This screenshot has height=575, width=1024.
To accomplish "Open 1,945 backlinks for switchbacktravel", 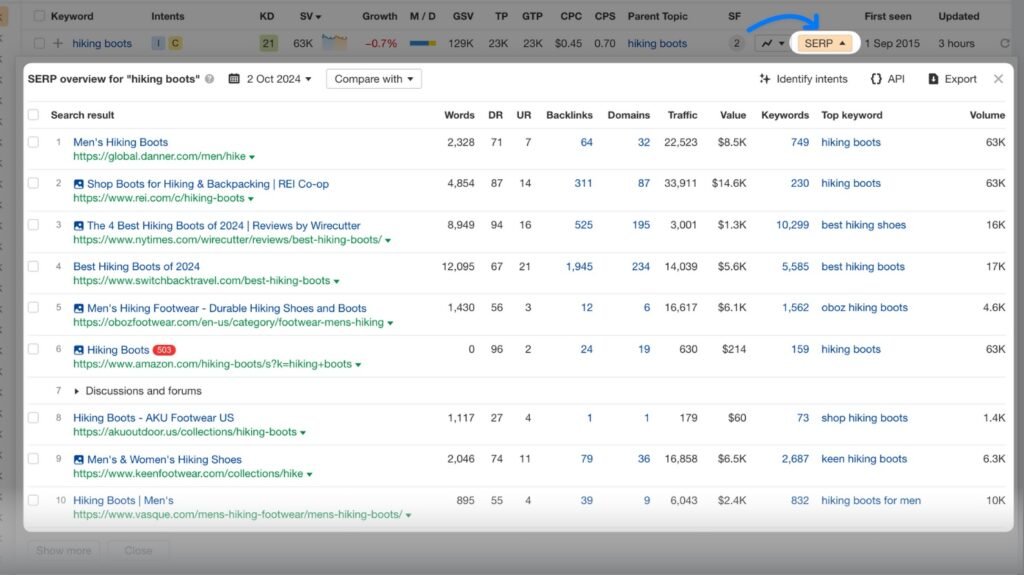I will coord(579,267).
